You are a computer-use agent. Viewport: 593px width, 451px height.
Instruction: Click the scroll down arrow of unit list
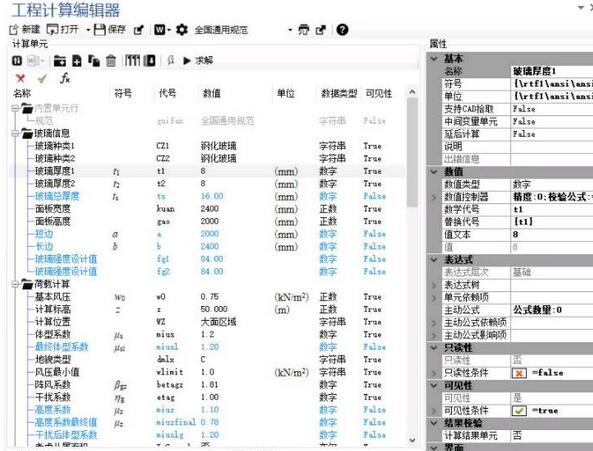click(412, 440)
